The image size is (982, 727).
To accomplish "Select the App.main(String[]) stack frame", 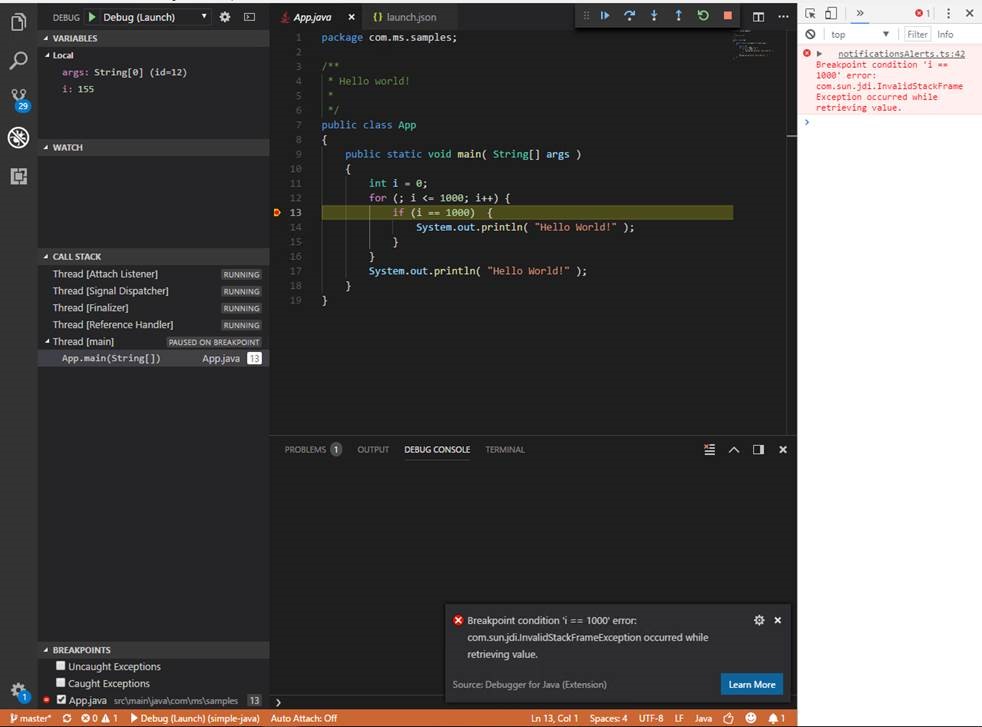I will [153, 358].
